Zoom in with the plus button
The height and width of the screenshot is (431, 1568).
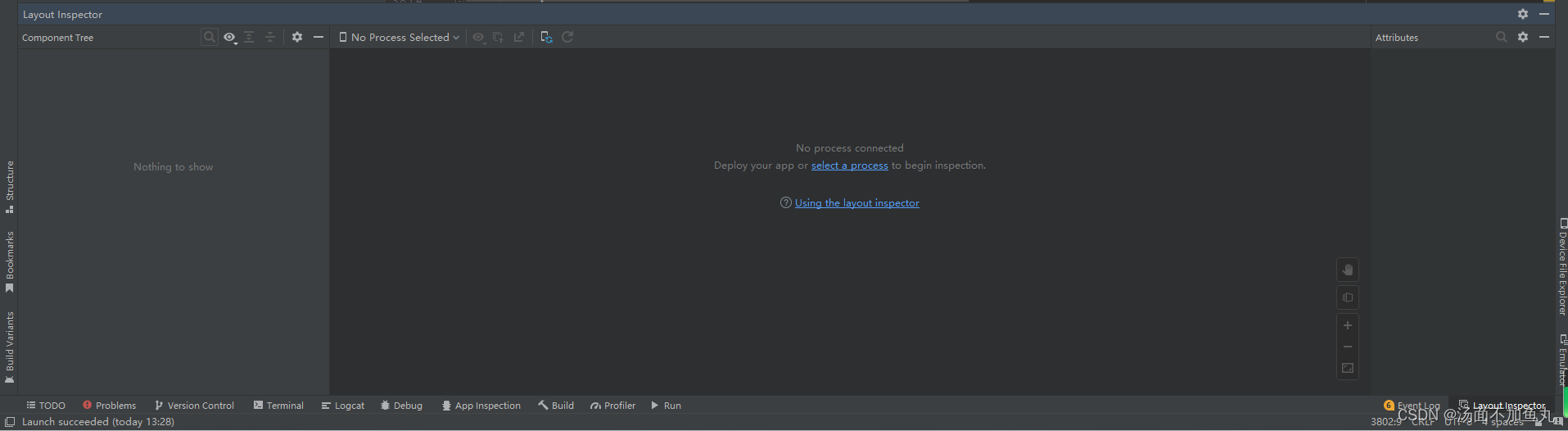pyautogui.click(x=1348, y=325)
